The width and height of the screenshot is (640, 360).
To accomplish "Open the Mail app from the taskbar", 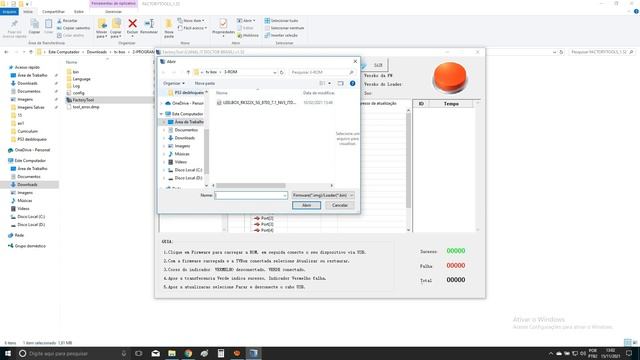I will coord(156,353).
